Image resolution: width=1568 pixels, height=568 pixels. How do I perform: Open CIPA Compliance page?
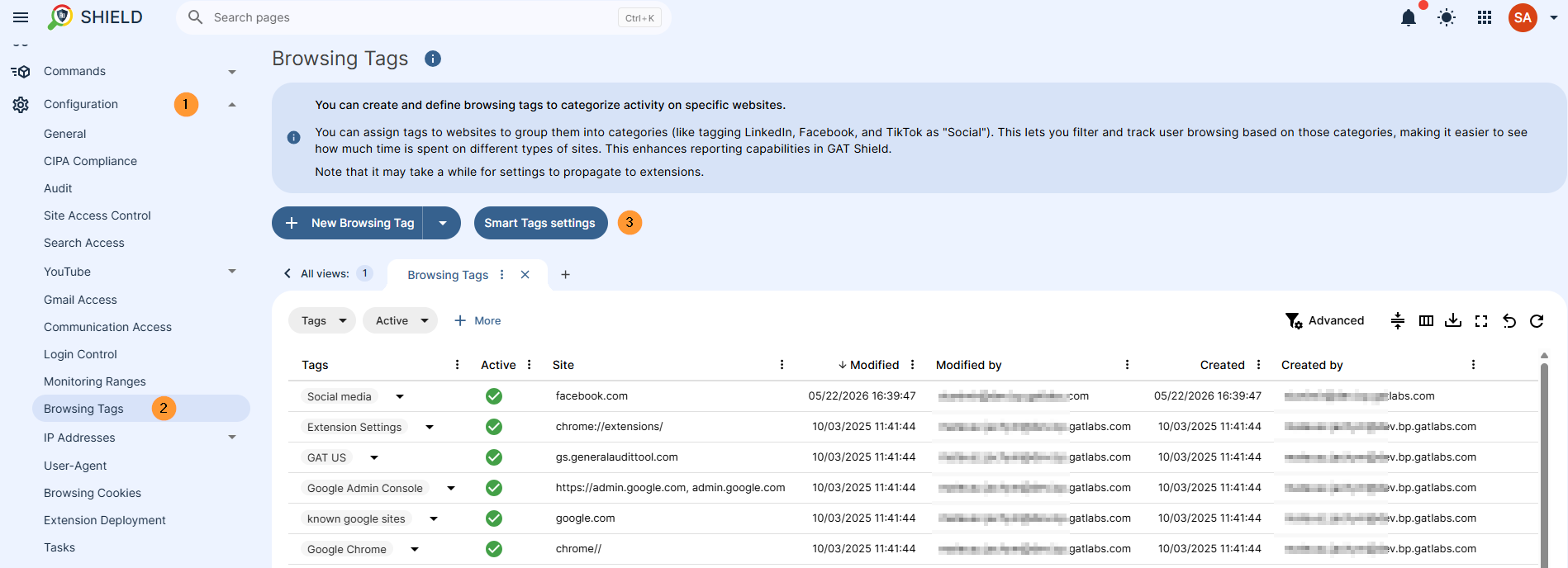tap(91, 161)
